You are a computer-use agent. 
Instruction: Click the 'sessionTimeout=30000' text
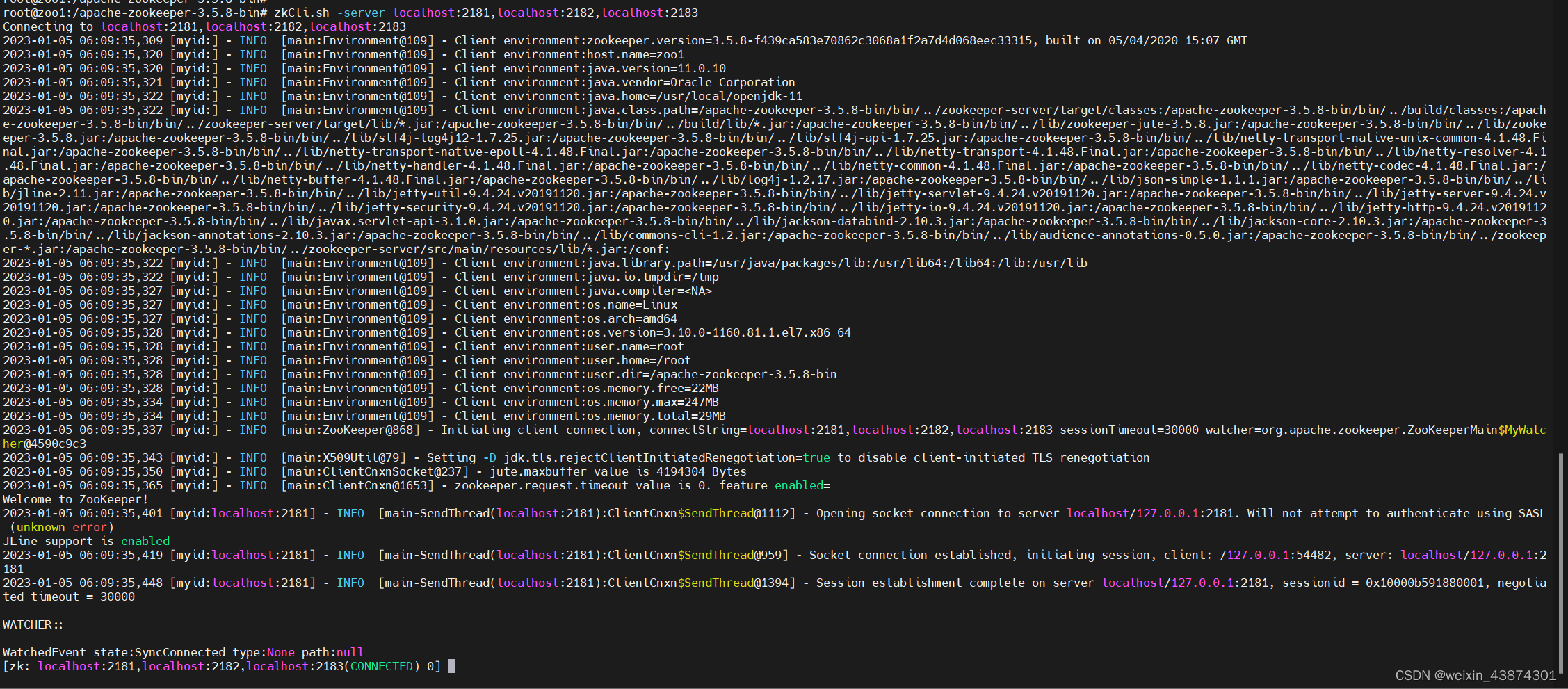click(1129, 430)
